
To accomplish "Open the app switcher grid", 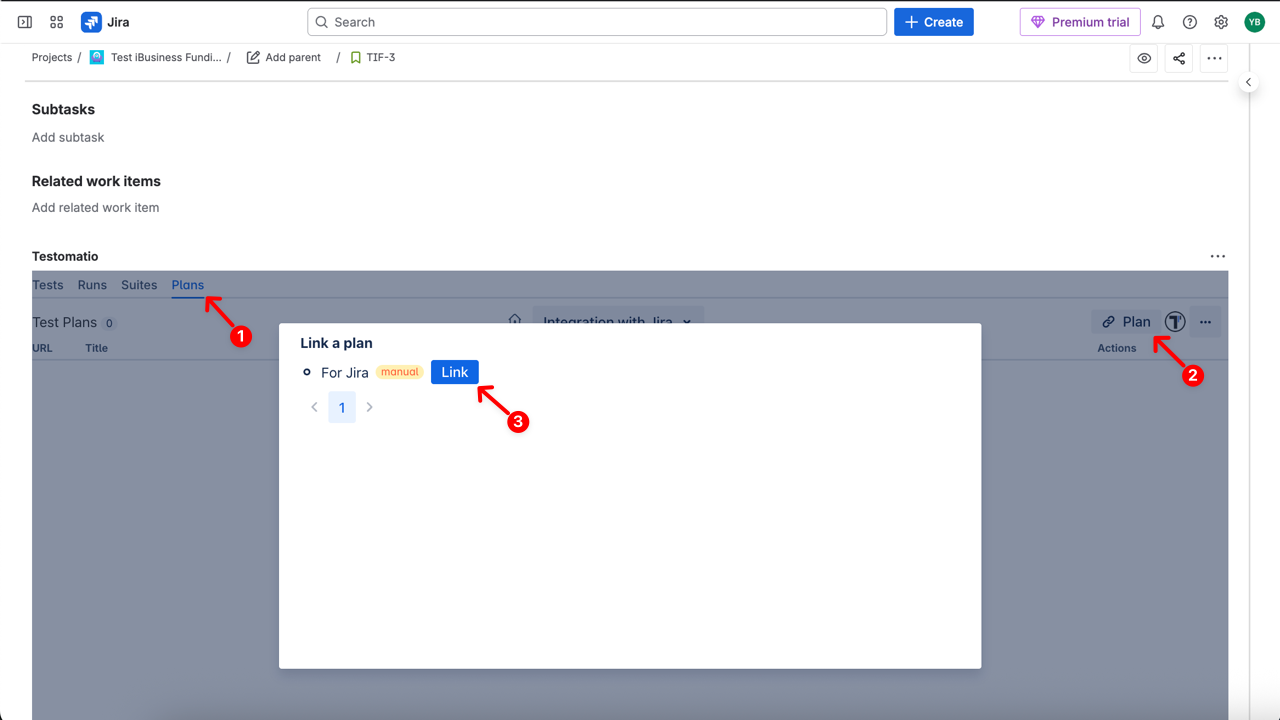I will click(x=56, y=22).
